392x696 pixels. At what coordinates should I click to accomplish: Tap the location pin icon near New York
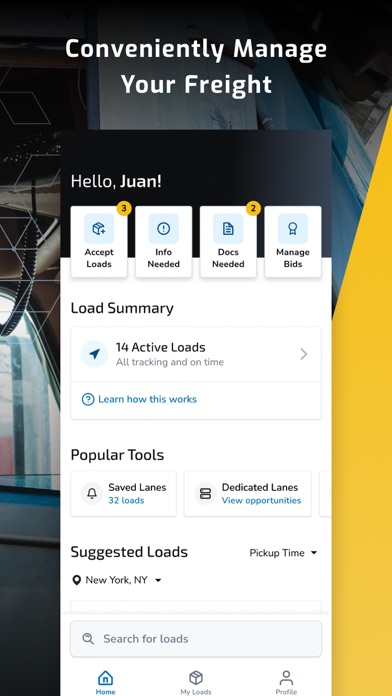76,580
